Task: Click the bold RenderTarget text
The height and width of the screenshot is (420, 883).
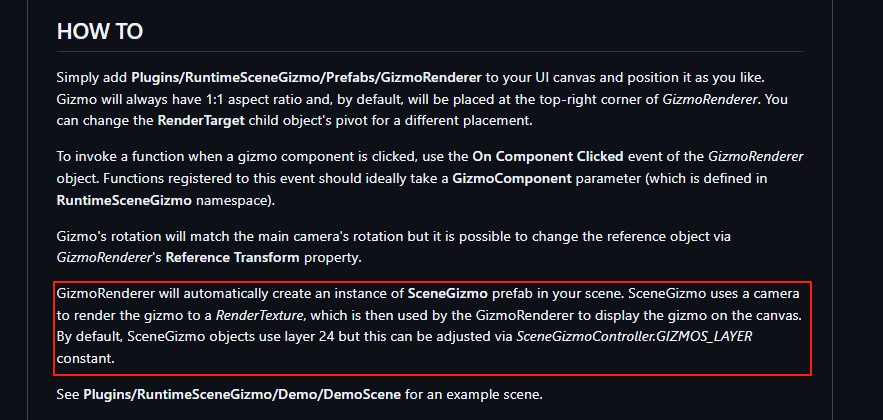Action: [201, 122]
